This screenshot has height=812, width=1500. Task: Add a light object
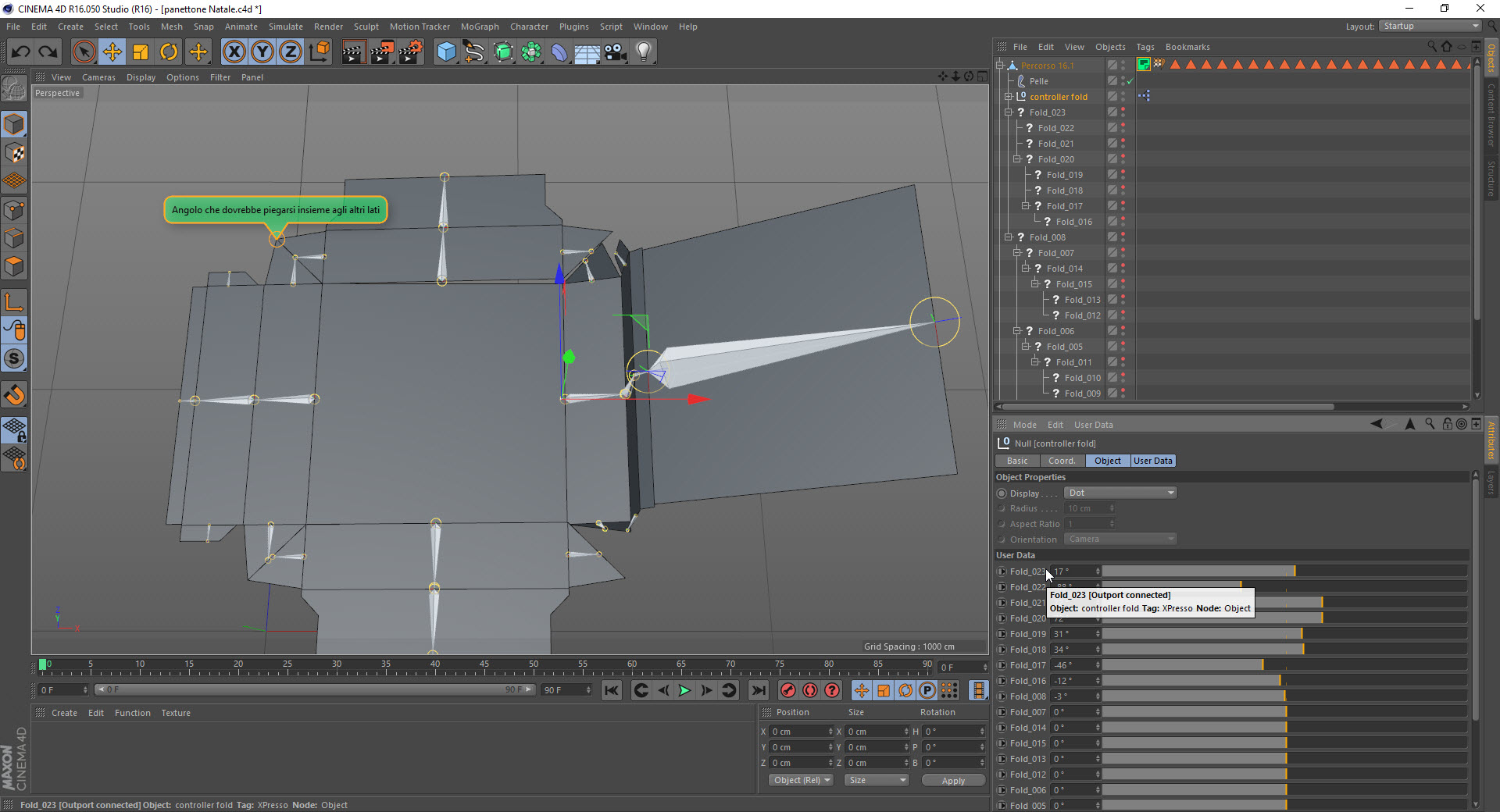643,52
